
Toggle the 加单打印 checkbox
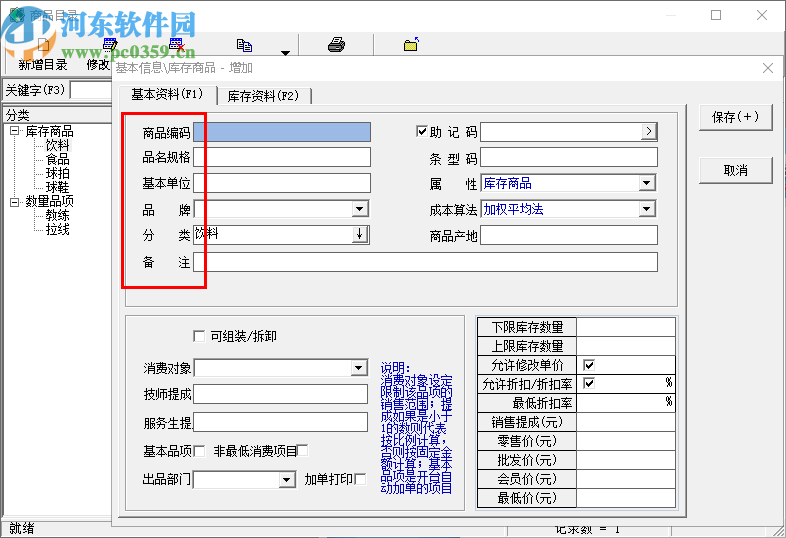(x=360, y=479)
